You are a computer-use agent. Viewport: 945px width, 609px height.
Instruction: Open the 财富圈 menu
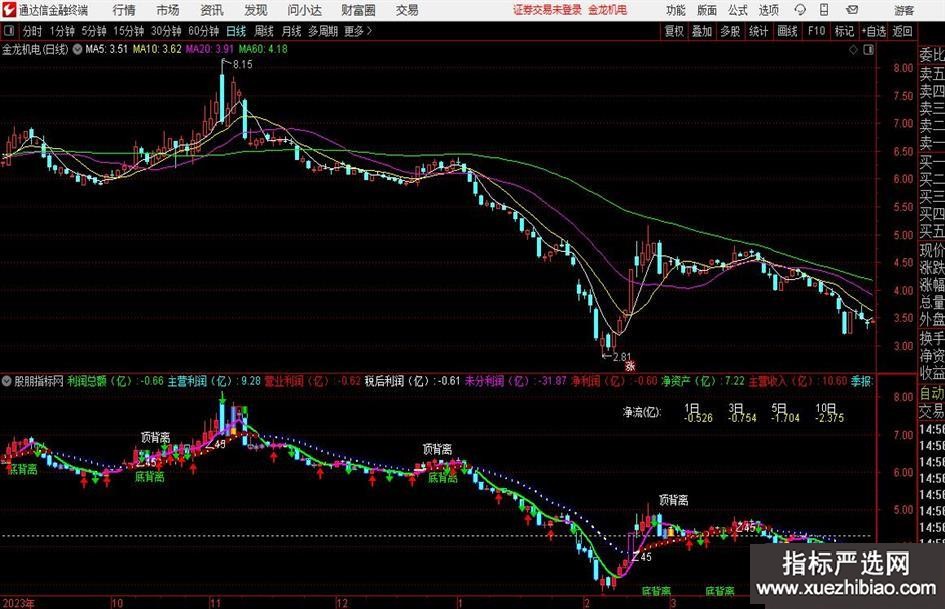tap(358, 10)
